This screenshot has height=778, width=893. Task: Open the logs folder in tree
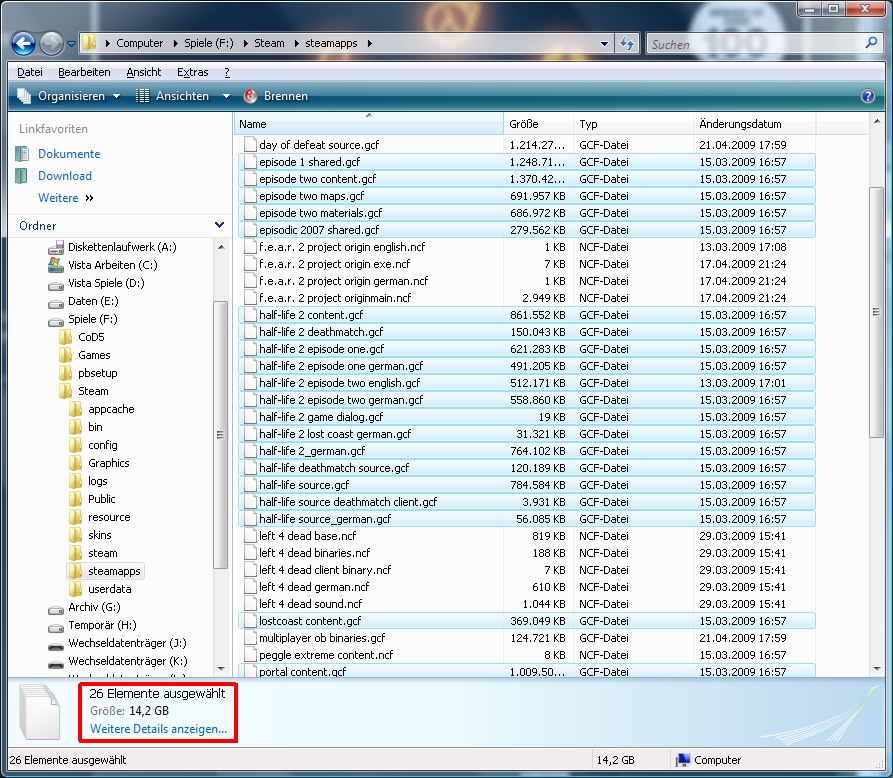97,481
